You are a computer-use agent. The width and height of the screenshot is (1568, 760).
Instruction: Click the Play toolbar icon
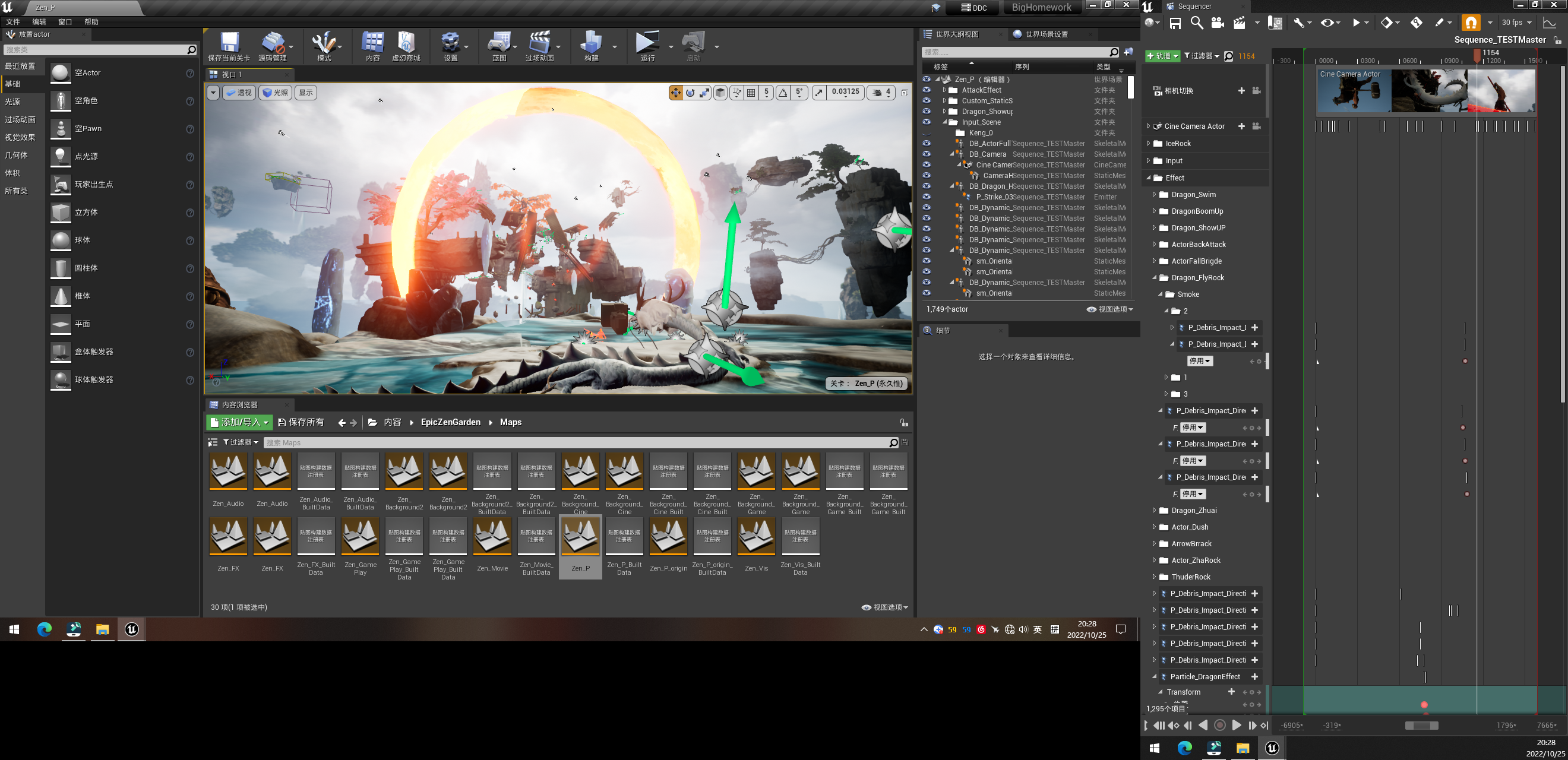click(x=647, y=43)
